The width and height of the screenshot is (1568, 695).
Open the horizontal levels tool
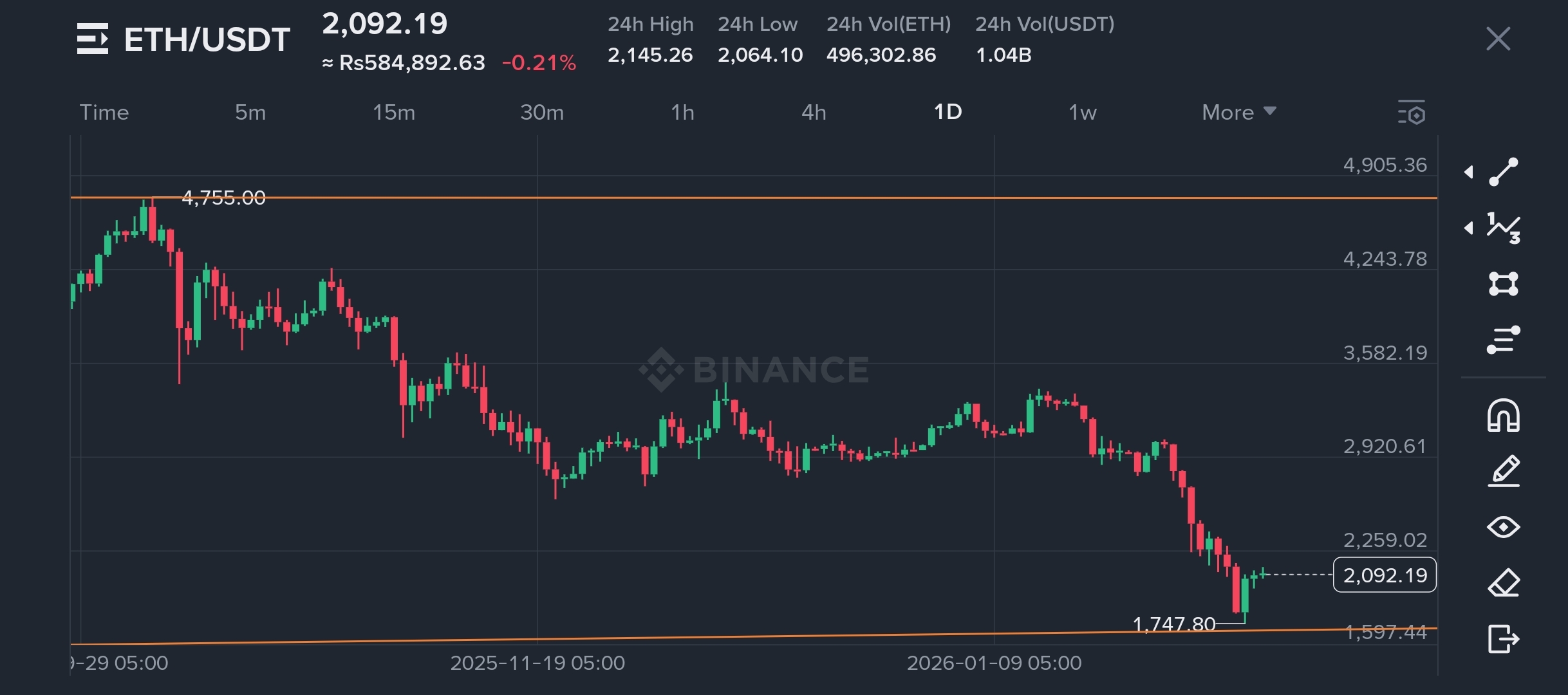pyautogui.click(x=1504, y=340)
